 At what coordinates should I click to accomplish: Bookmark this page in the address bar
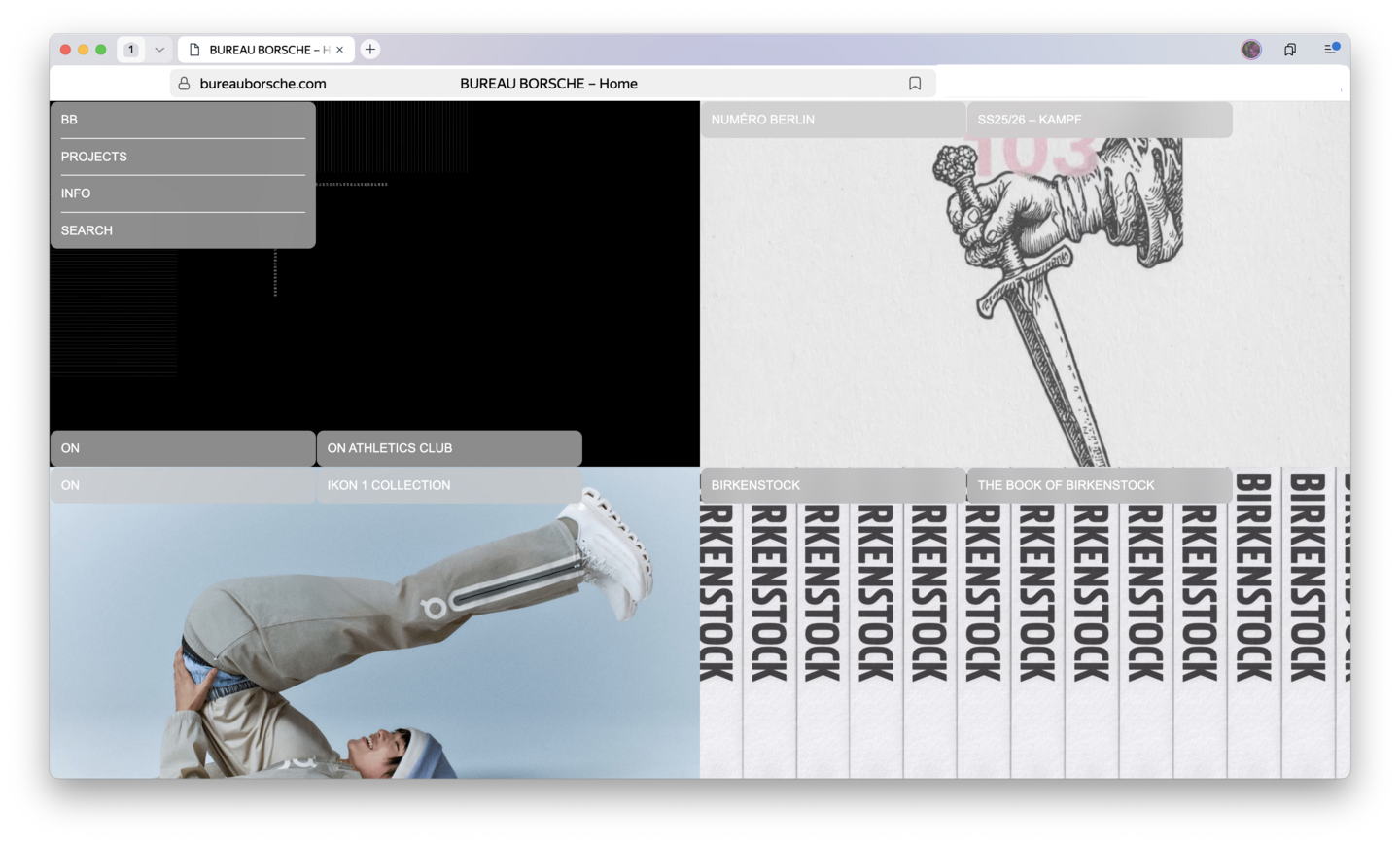(914, 84)
